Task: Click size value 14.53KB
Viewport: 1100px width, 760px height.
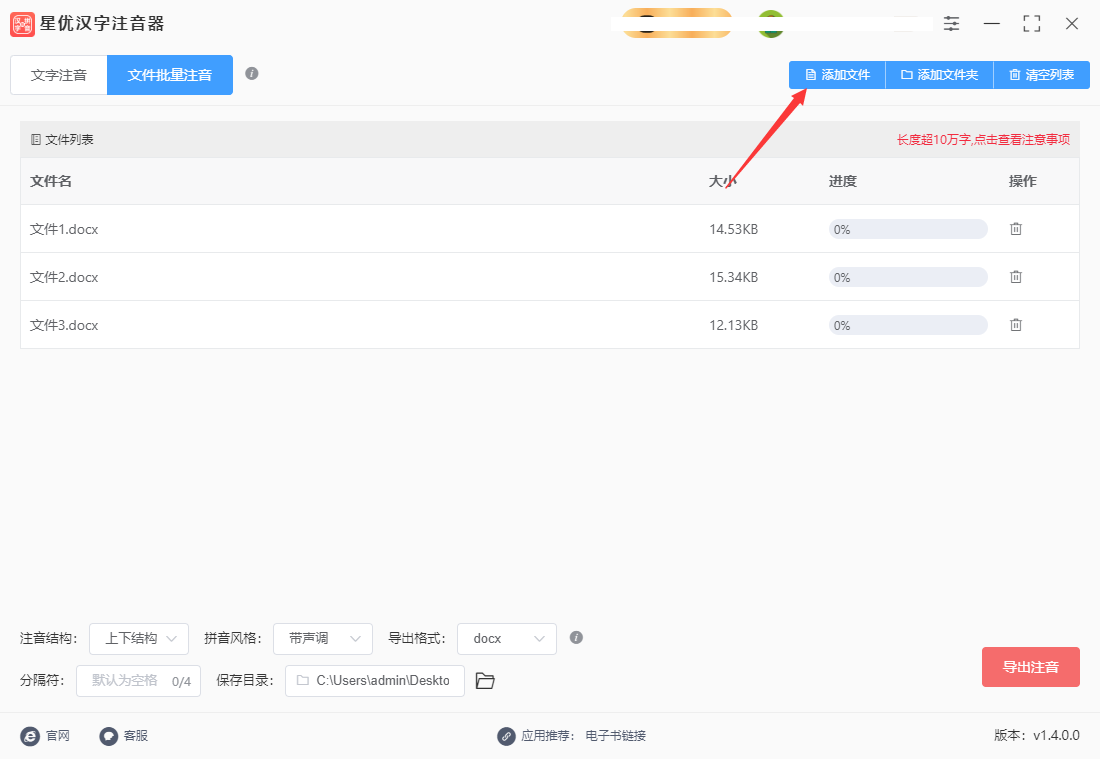Action: click(x=734, y=229)
